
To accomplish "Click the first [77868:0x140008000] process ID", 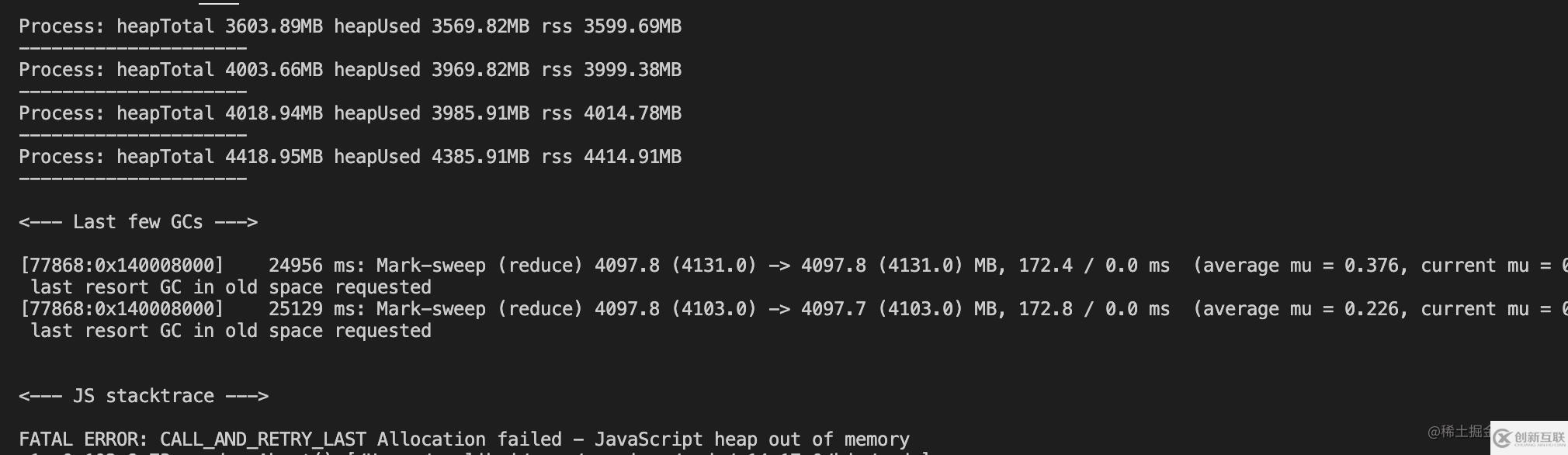I will tap(122, 266).
